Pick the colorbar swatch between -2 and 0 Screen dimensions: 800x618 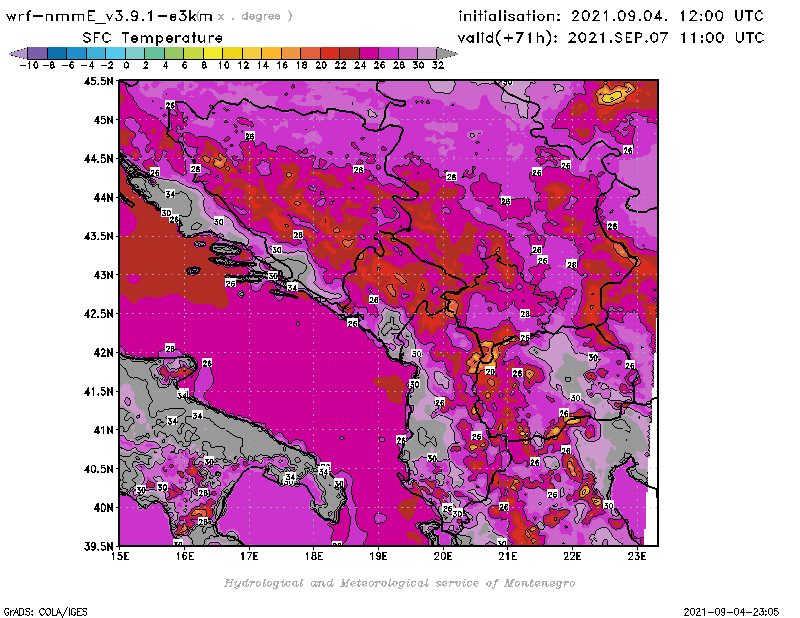click(x=116, y=53)
